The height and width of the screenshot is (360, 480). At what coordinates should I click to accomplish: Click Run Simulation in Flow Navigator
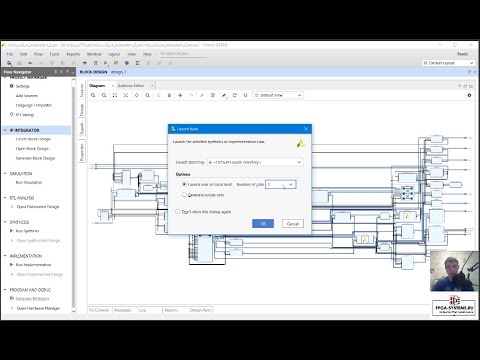point(29,182)
